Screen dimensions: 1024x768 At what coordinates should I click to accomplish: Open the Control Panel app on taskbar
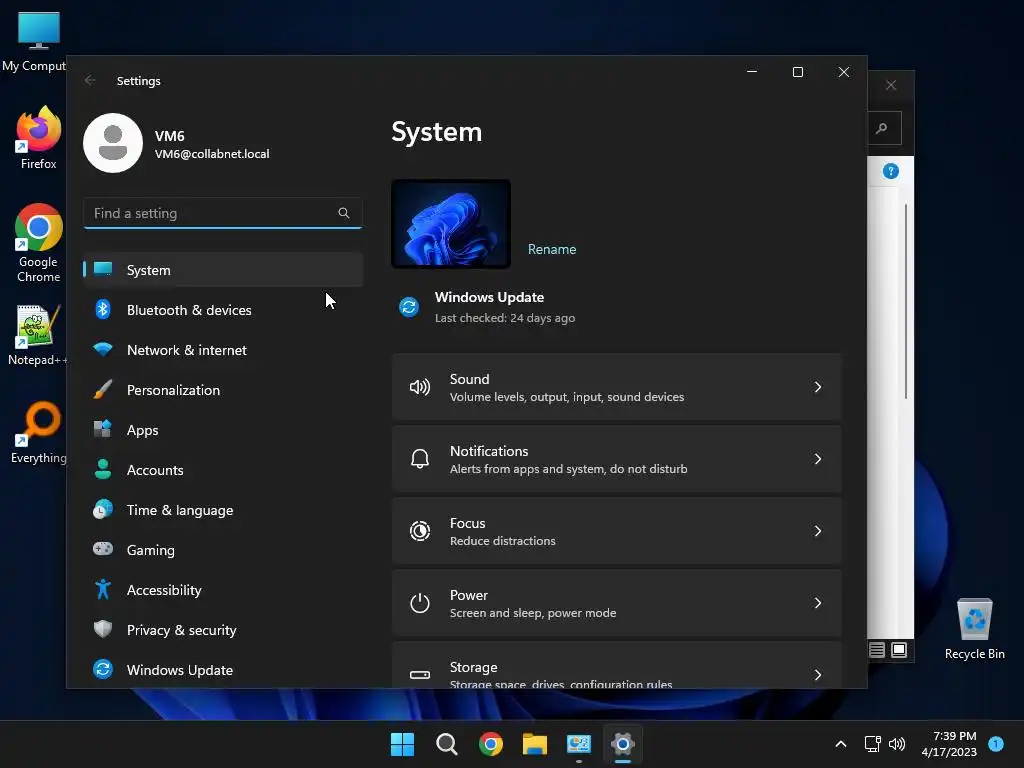[x=579, y=744]
